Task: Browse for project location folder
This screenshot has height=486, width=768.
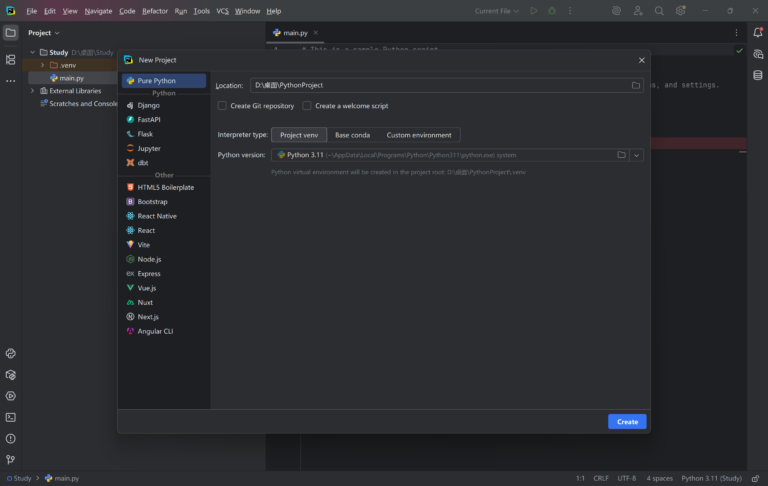Action: 635,85
